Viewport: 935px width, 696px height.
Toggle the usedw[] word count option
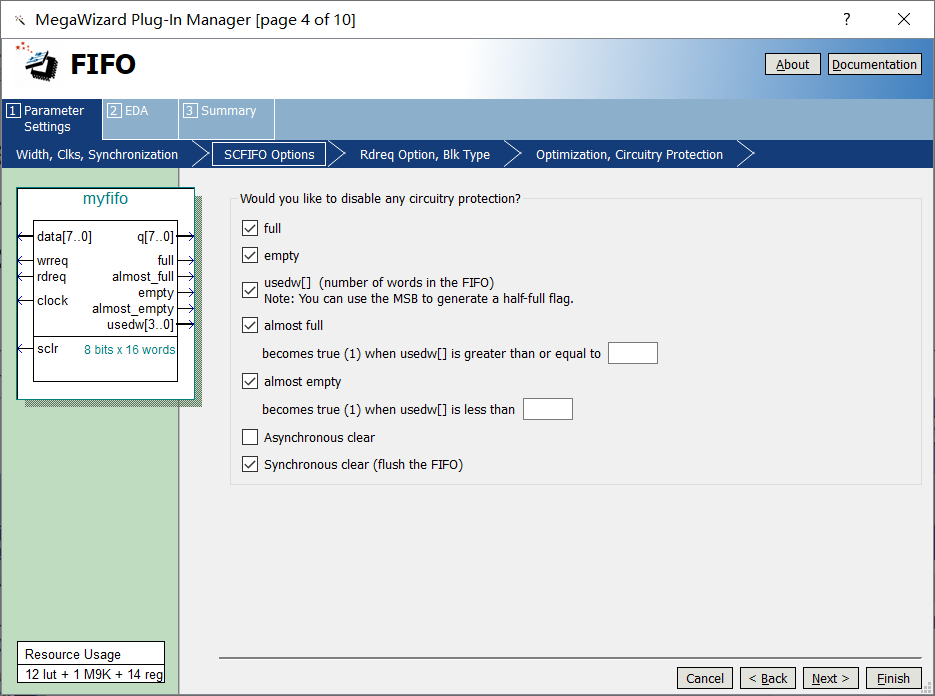pos(249,289)
